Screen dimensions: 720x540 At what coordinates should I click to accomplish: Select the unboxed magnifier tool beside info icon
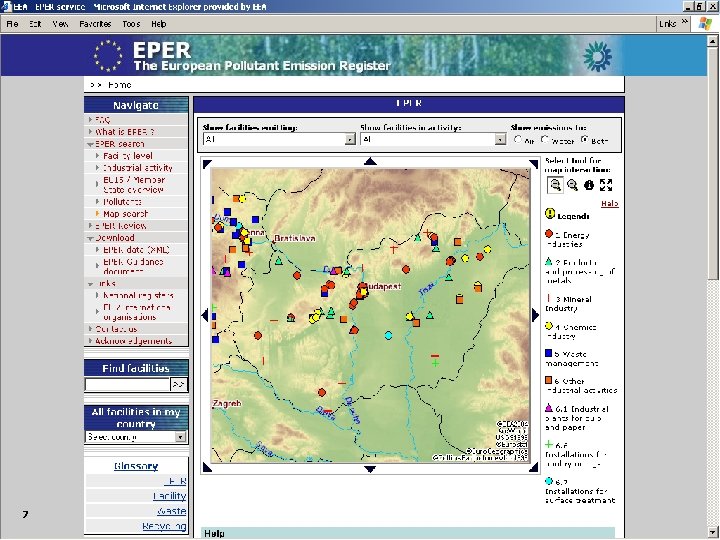572,185
